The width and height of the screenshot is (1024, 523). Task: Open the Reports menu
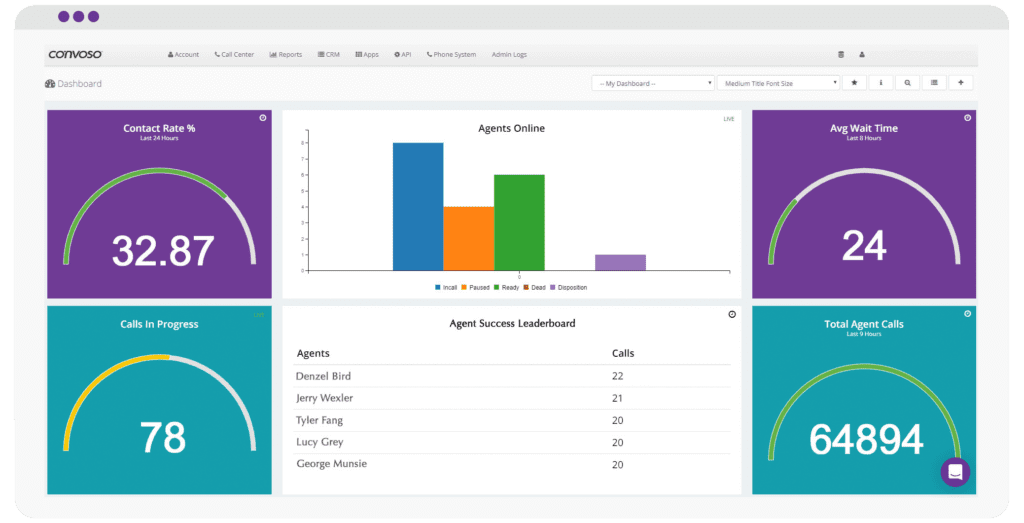pos(286,55)
